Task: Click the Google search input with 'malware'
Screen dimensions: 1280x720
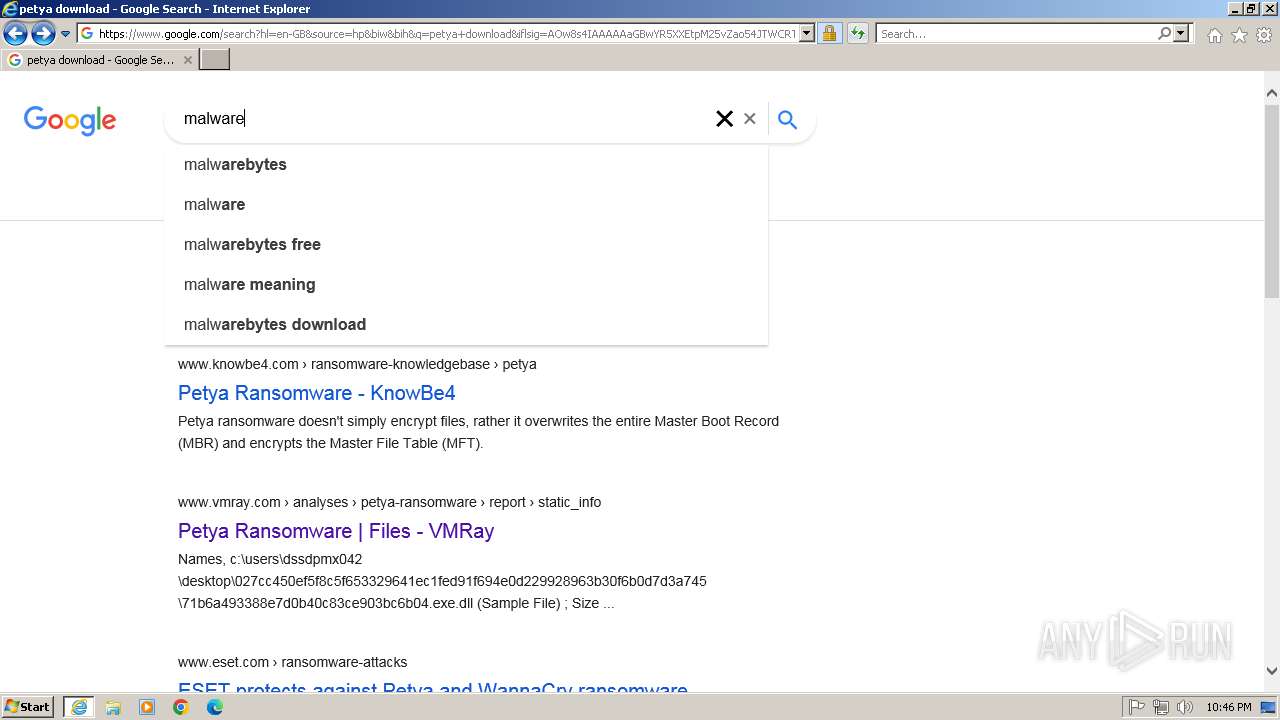Action: [x=440, y=119]
